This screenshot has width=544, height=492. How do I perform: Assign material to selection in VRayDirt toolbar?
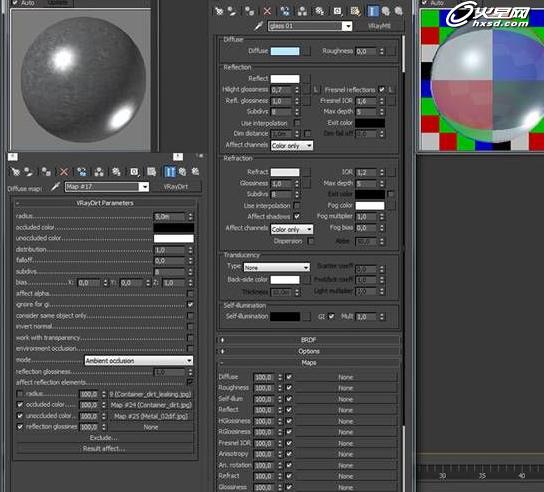pos(46,172)
